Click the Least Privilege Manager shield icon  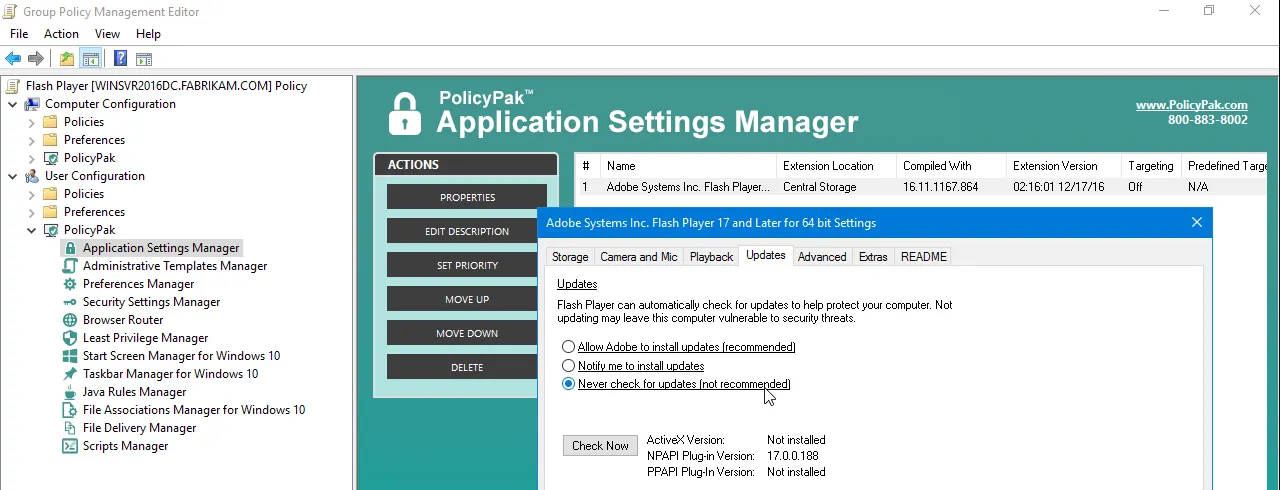point(70,338)
